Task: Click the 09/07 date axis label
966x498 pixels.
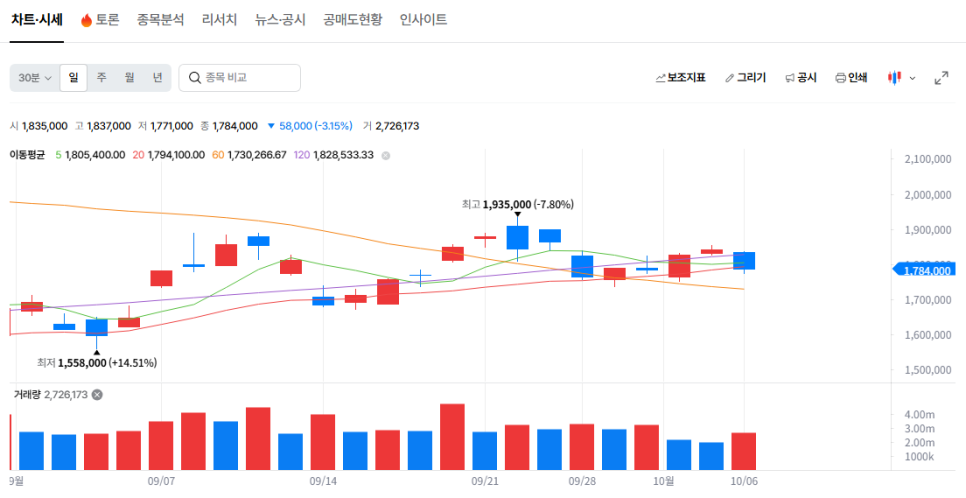Action: (161, 480)
